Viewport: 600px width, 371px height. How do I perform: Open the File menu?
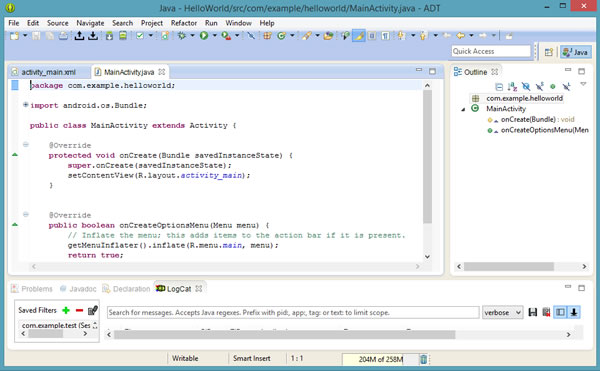coord(14,23)
